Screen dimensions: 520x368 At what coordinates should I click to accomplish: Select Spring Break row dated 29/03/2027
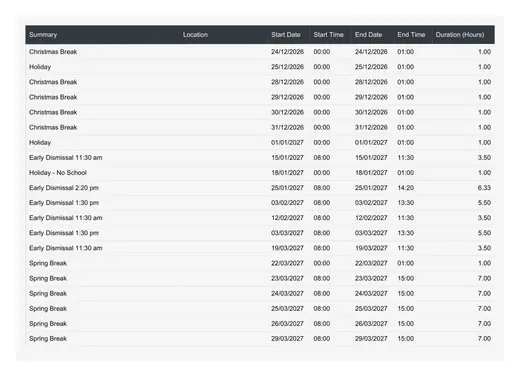(x=260, y=339)
